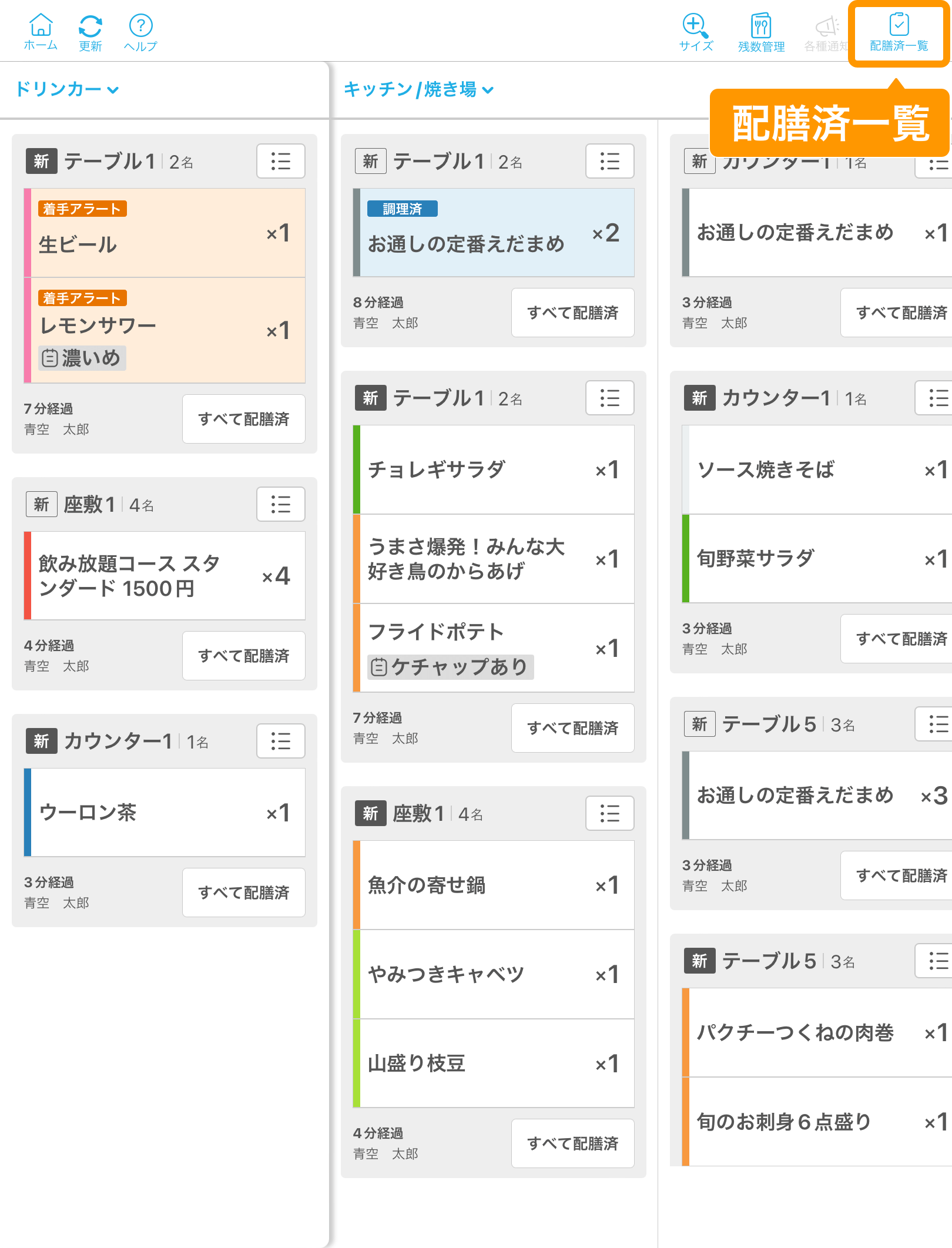The image size is (952, 1248).
Task: Select the 旬野菜サラダ item
Action: 817,559
